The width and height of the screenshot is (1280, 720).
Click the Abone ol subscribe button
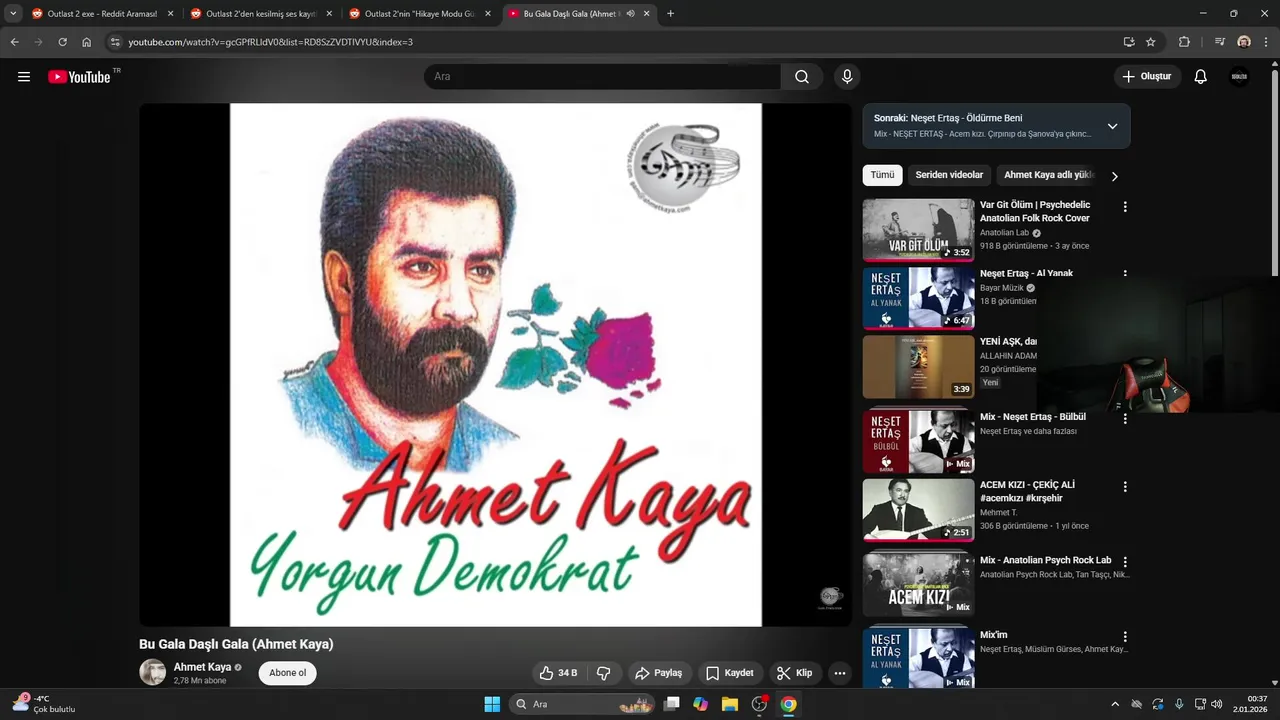click(x=288, y=673)
